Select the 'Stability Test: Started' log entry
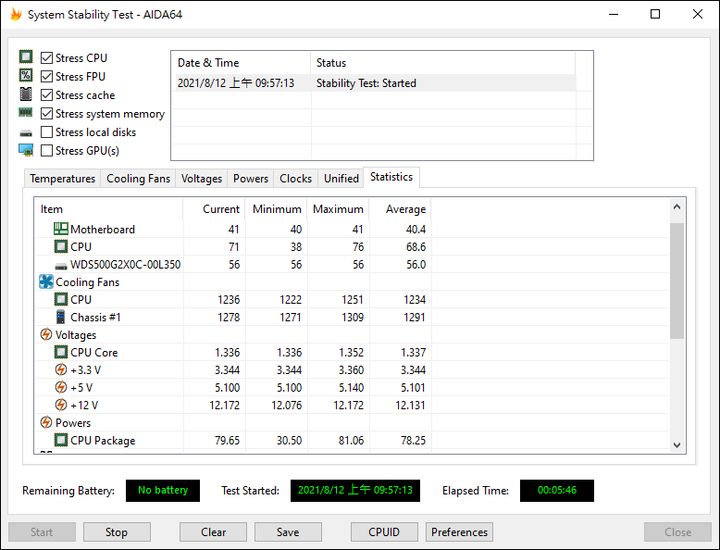The image size is (720, 550). tap(366, 83)
